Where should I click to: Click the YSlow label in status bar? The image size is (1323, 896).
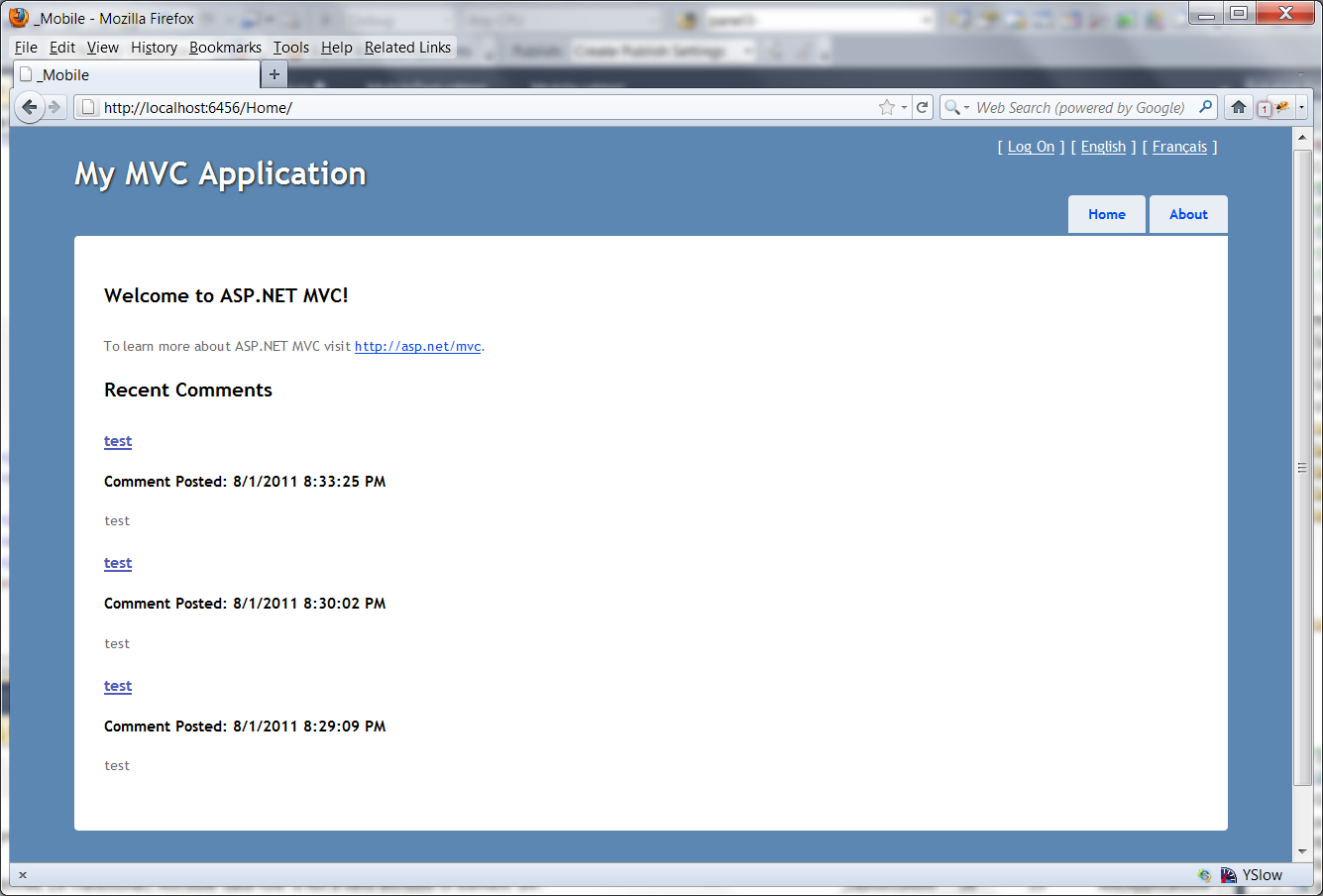coord(1263,875)
